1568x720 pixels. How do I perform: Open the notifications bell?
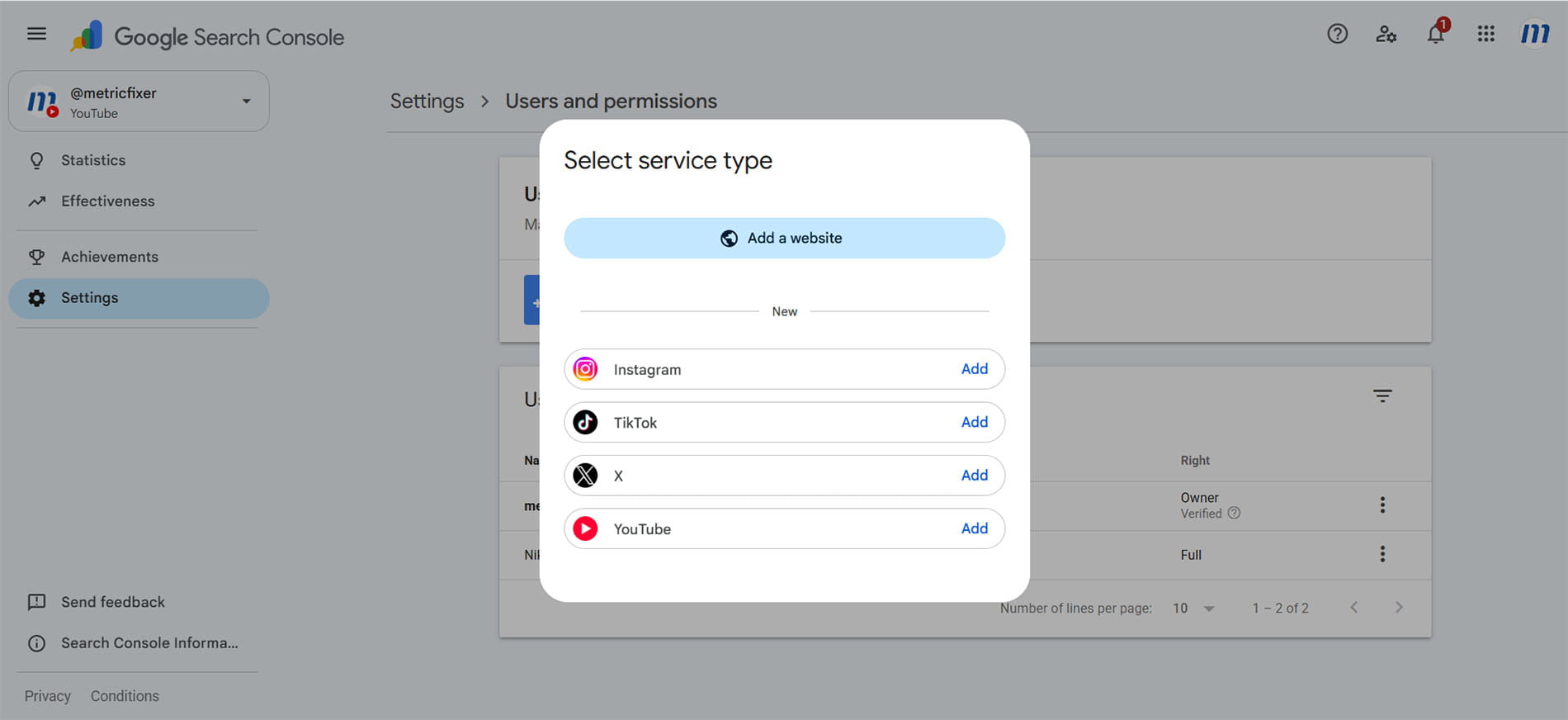pos(1436,34)
